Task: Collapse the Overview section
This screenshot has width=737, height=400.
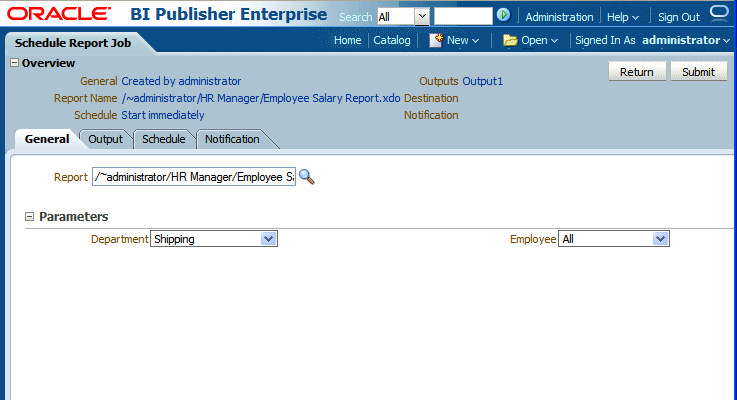Action: [x=15, y=63]
